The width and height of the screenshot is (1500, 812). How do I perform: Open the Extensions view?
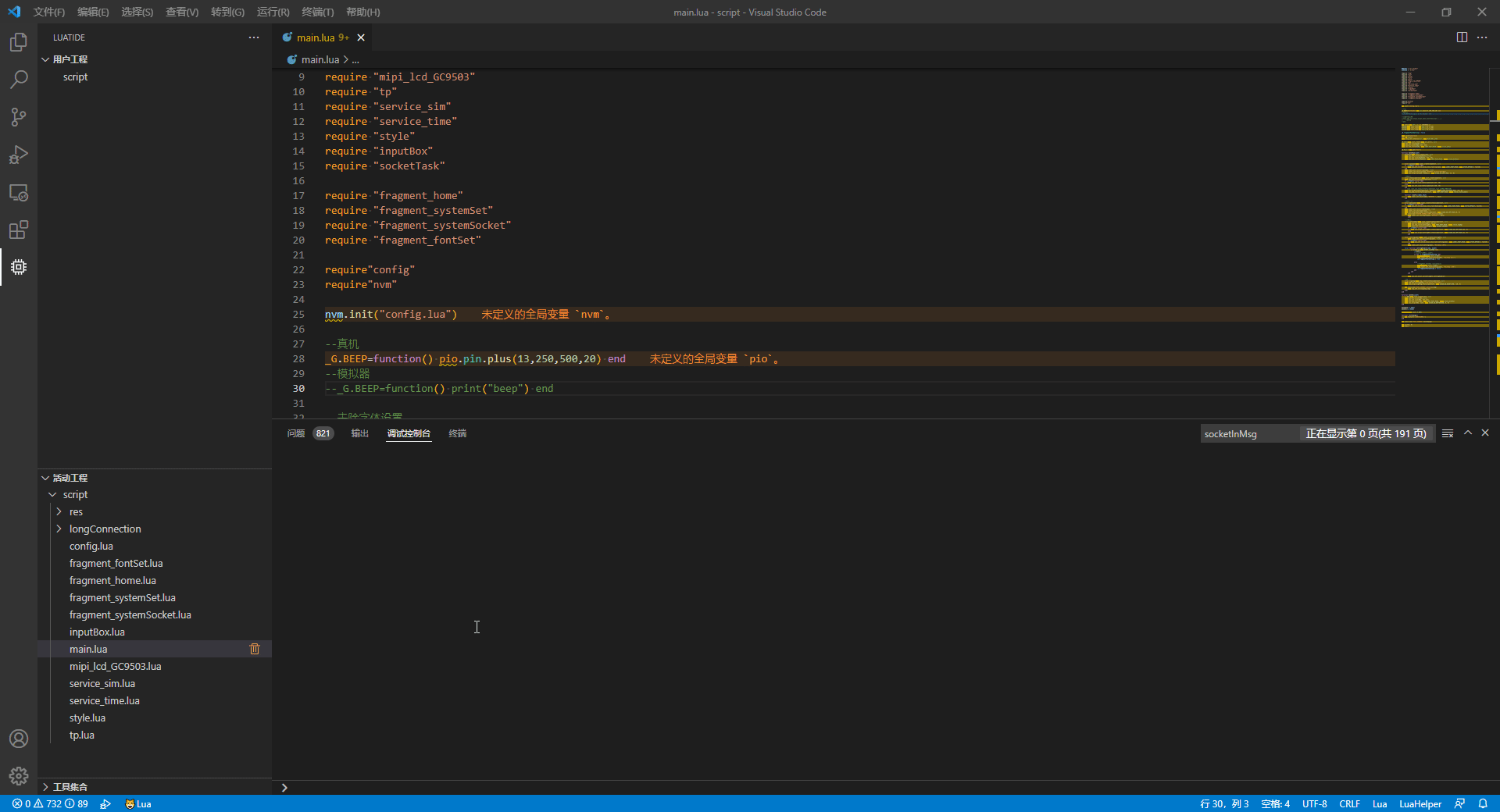point(19,230)
